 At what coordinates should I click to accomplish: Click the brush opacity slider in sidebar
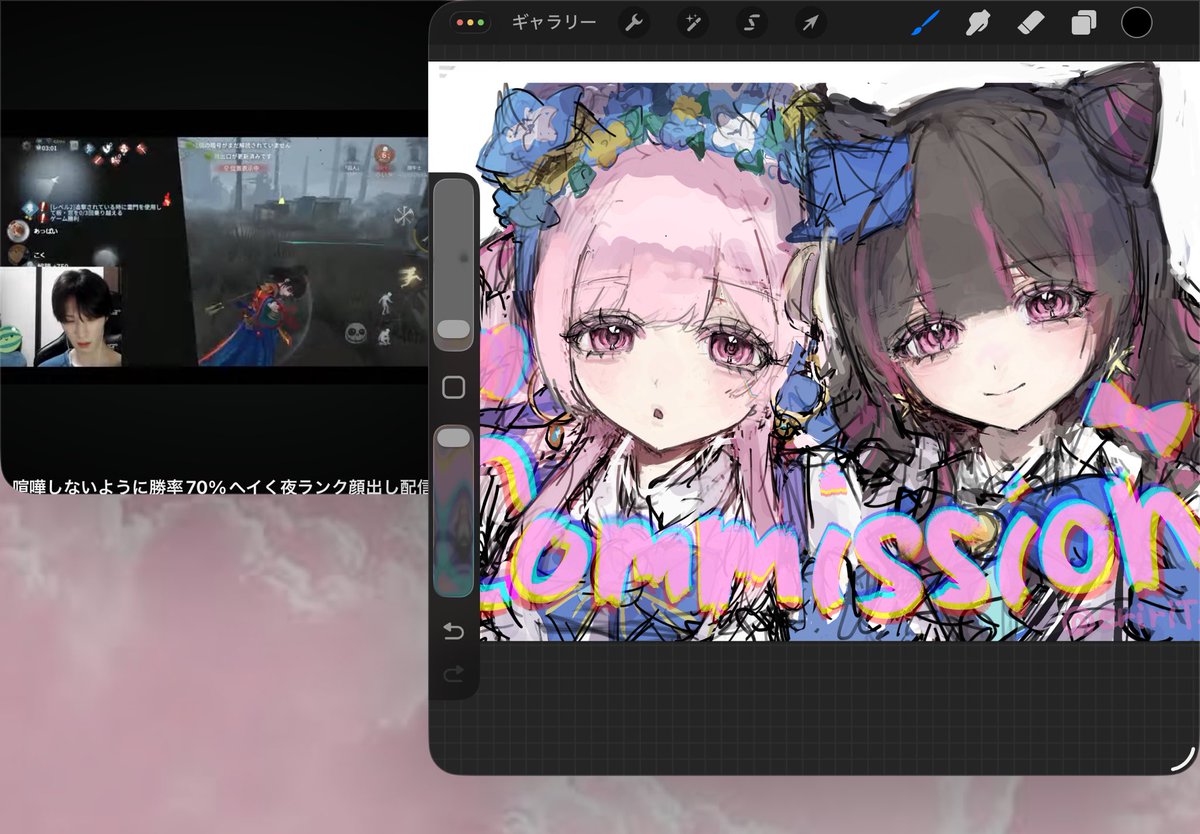coord(454,510)
